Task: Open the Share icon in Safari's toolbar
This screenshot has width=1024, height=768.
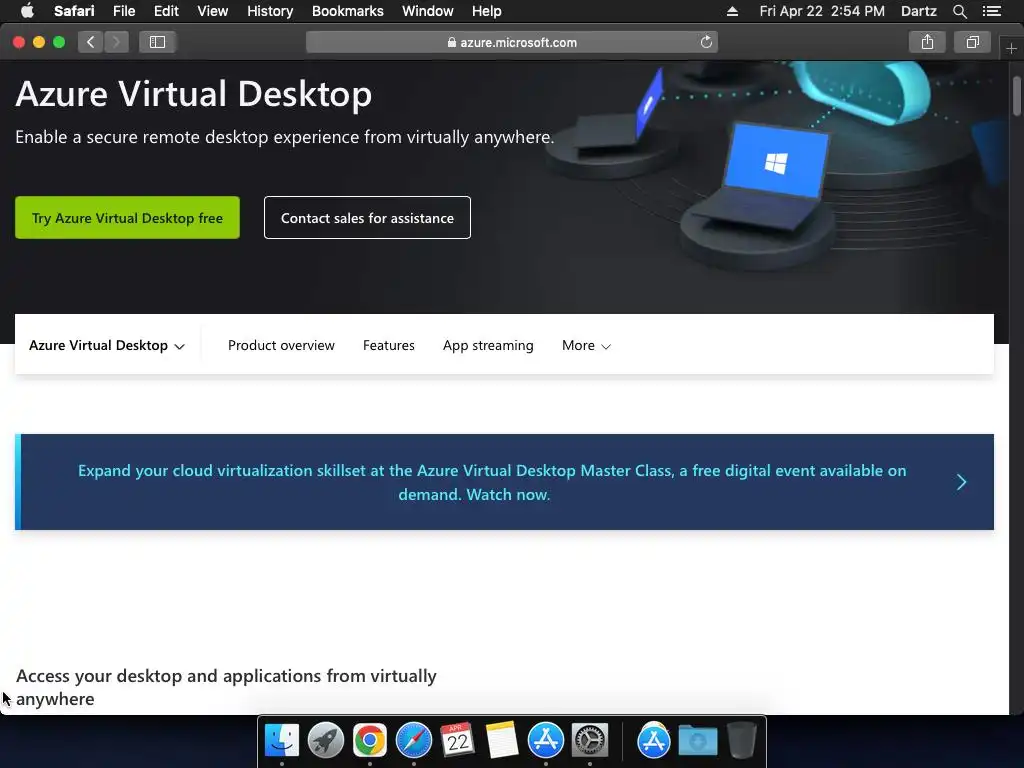Action: coord(927,42)
